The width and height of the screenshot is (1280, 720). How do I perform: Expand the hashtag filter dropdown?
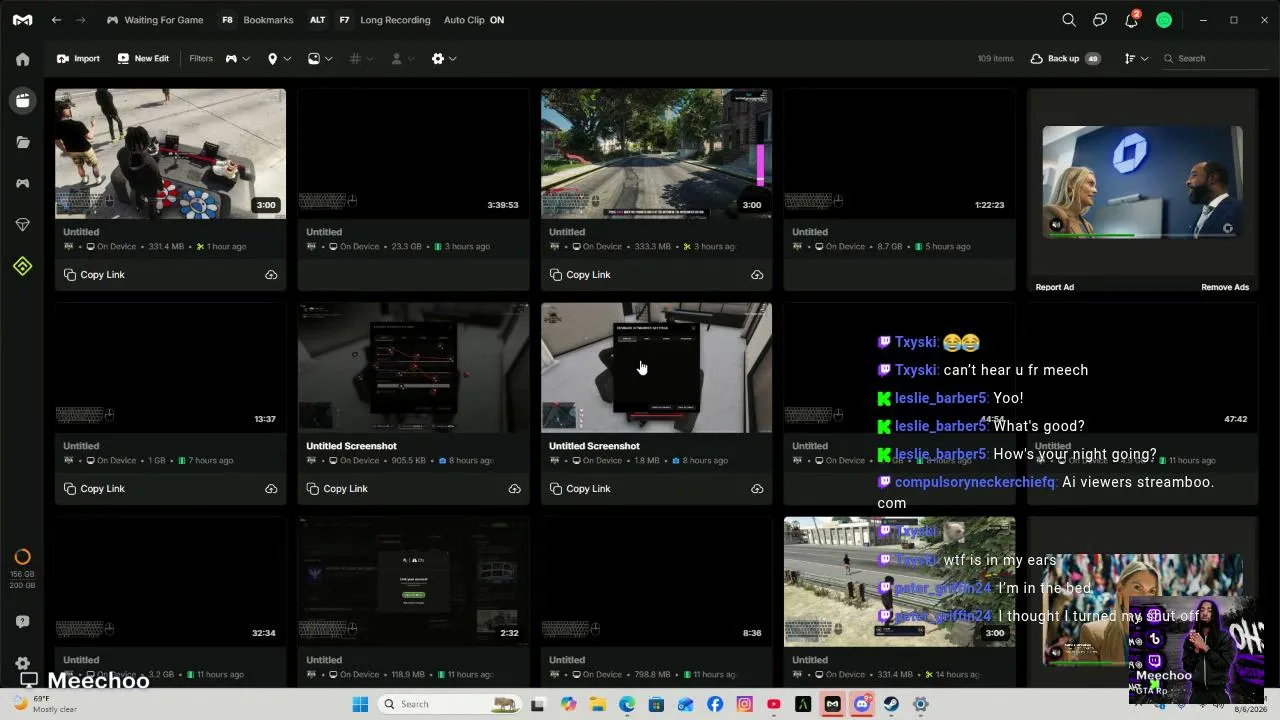361,59
